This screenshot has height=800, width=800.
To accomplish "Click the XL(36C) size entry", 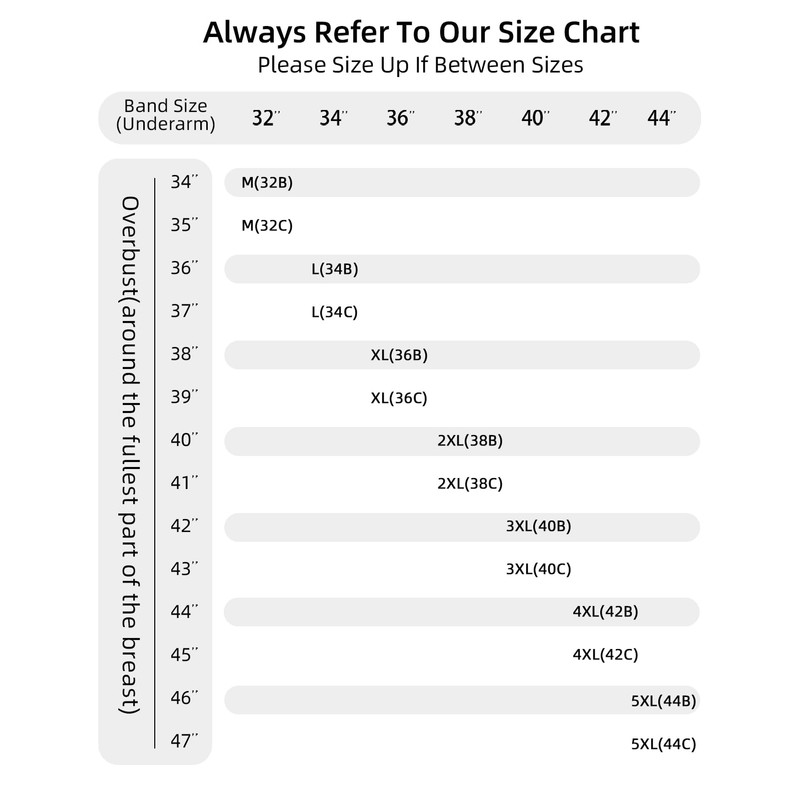I will [399, 398].
